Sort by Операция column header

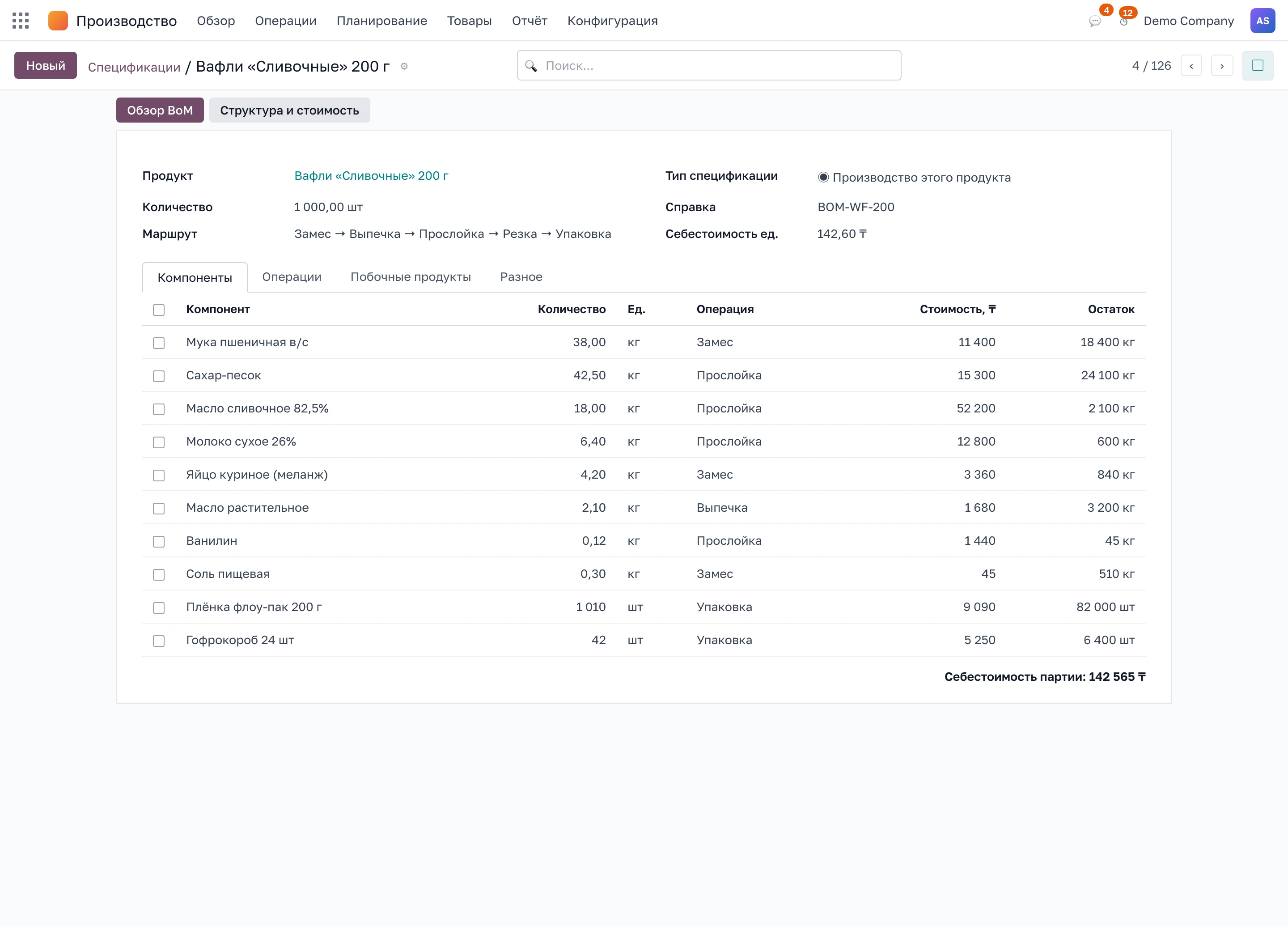[x=725, y=309]
